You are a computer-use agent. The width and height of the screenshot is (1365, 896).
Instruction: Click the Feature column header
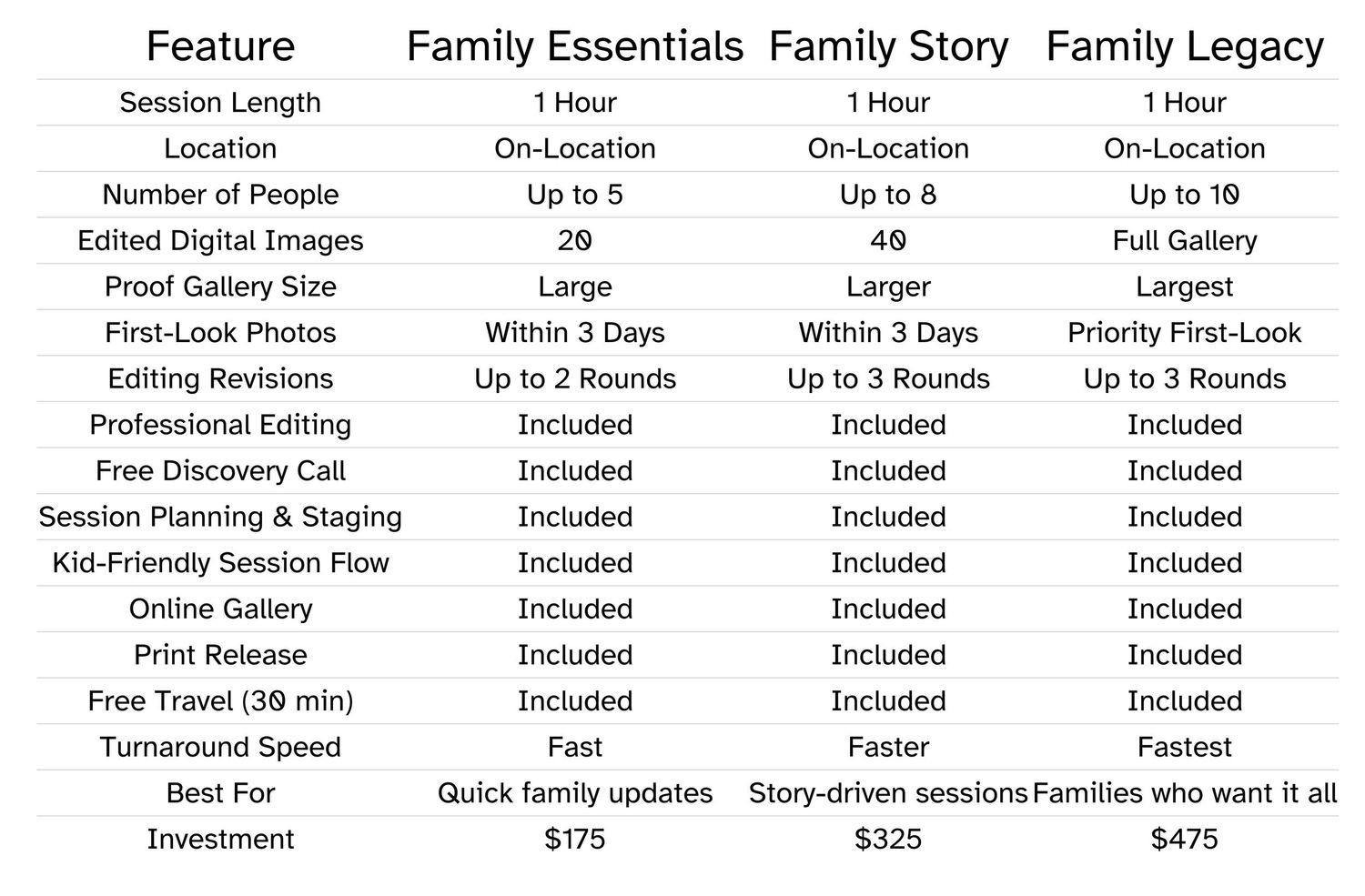pos(220,46)
